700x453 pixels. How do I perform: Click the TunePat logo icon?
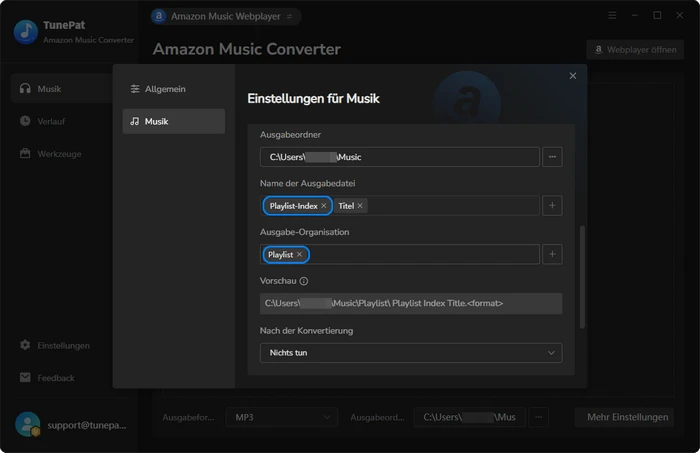(26, 32)
